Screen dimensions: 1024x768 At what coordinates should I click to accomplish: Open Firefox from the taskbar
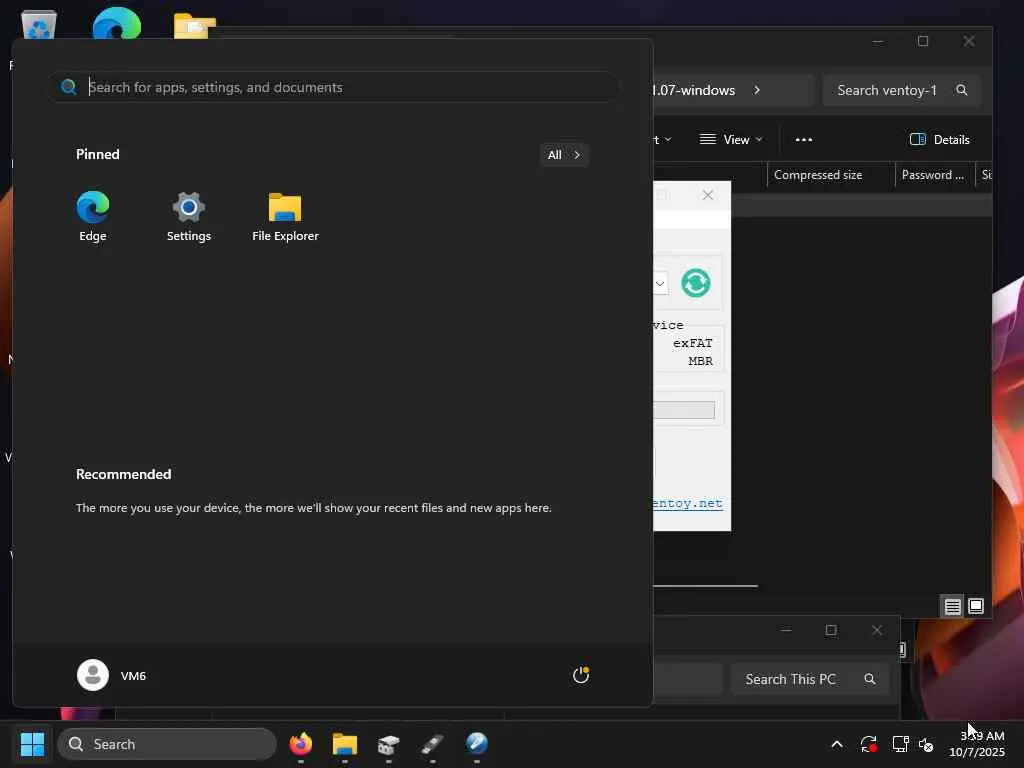[x=301, y=744]
